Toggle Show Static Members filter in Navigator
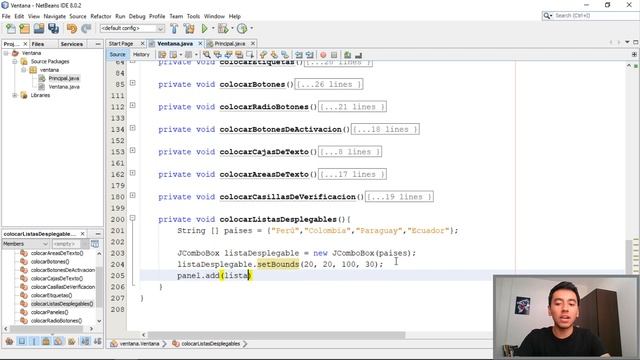Viewport: 640px width, 360px height. [34, 341]
